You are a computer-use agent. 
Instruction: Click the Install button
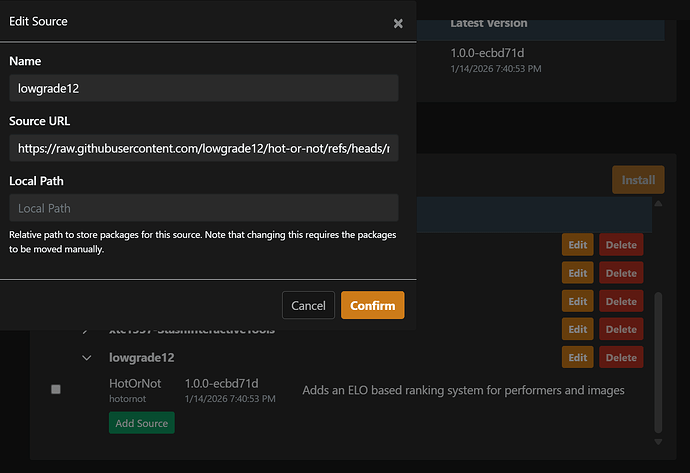638,180
